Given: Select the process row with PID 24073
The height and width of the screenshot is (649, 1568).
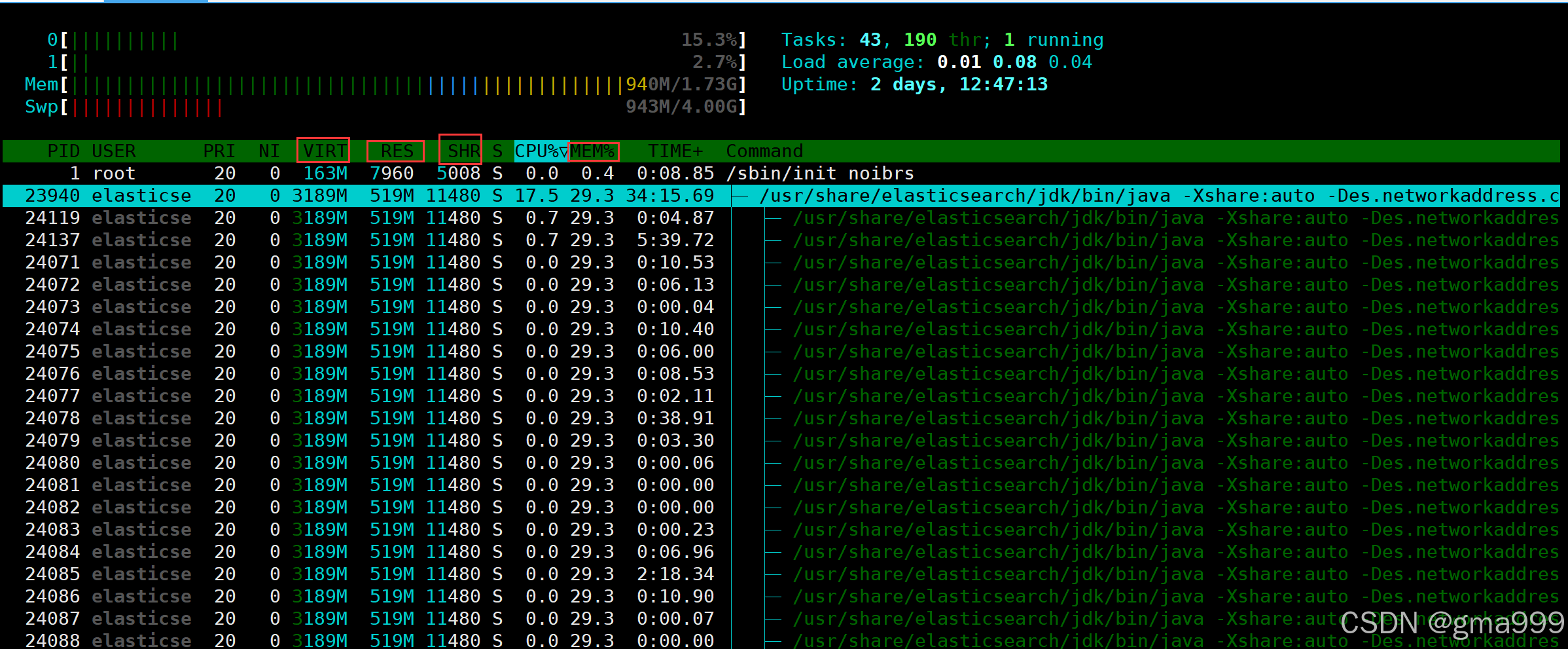Looking at the screenshot, I should pos(781,307).
